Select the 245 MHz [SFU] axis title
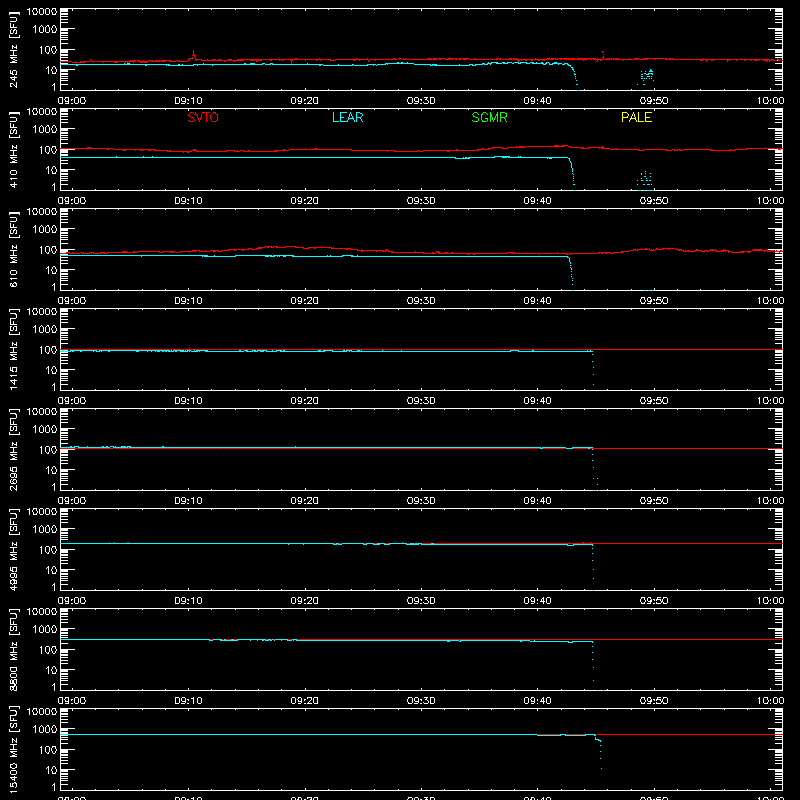Viewport: 800px width, 800px height. [x=13, y=49]
